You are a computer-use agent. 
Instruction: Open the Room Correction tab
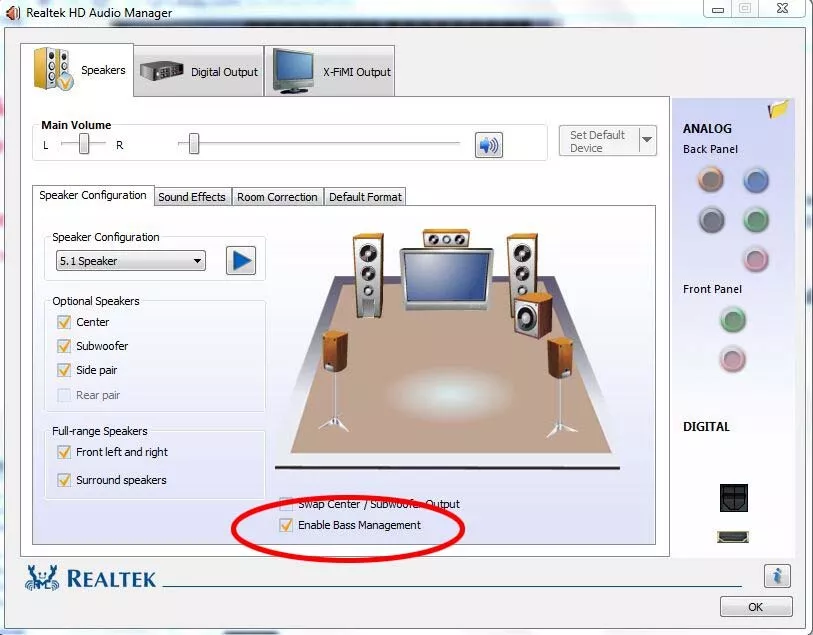point(277,197)
